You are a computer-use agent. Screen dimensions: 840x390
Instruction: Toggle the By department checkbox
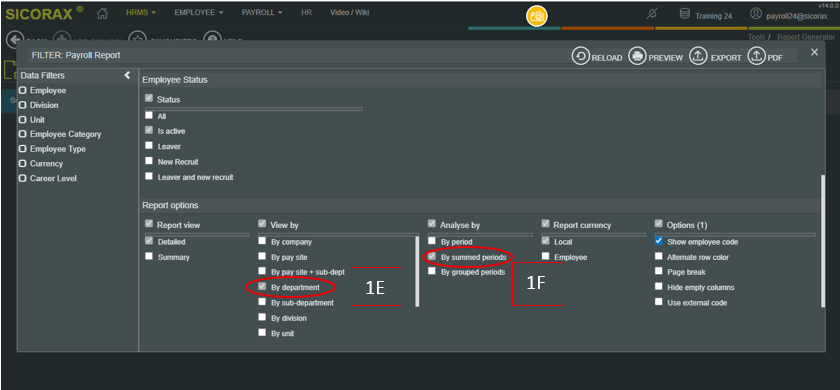pyautogui.click(x=262, y=287)
